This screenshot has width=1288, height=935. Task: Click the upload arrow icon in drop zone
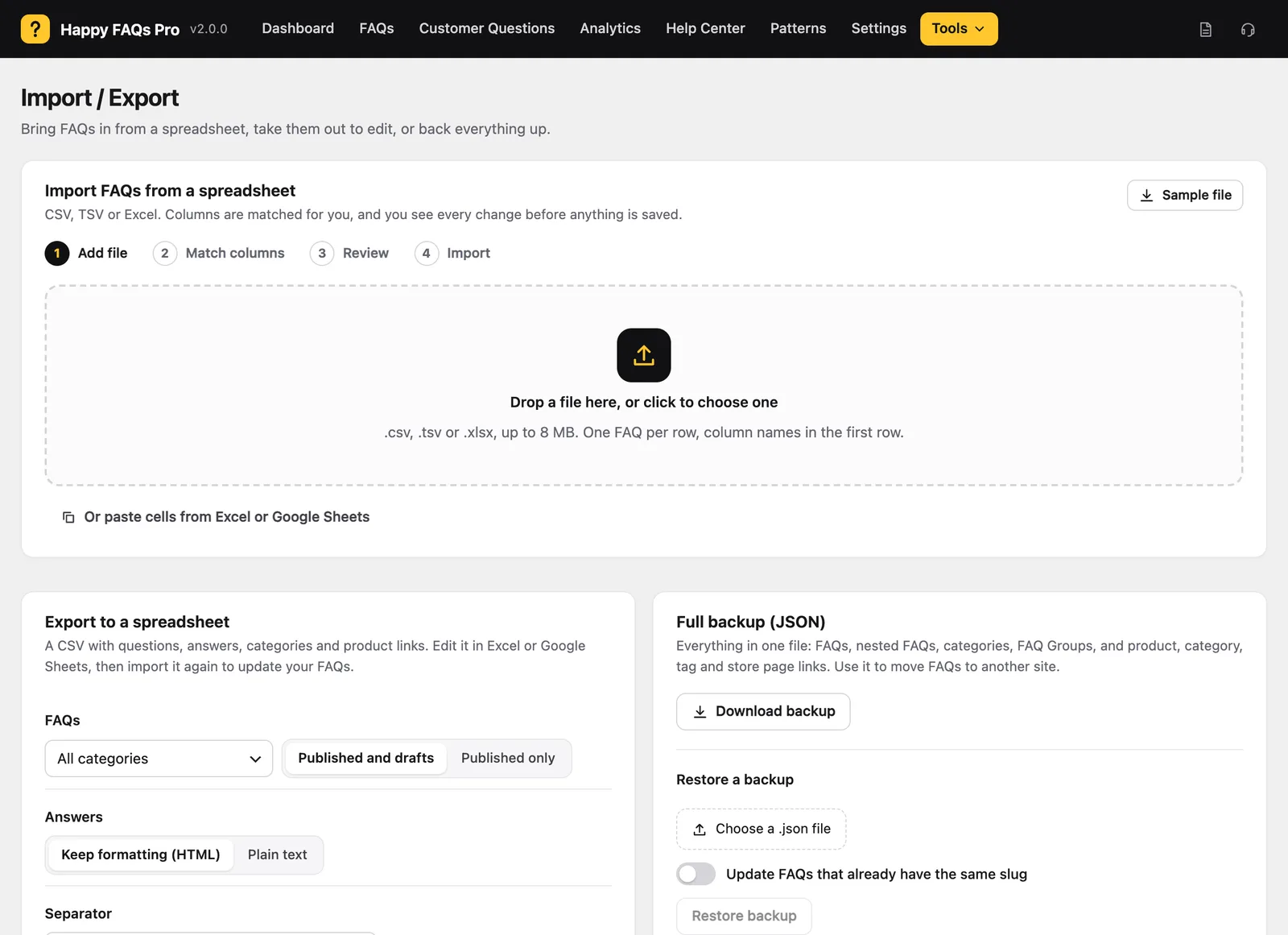(644, 355)
